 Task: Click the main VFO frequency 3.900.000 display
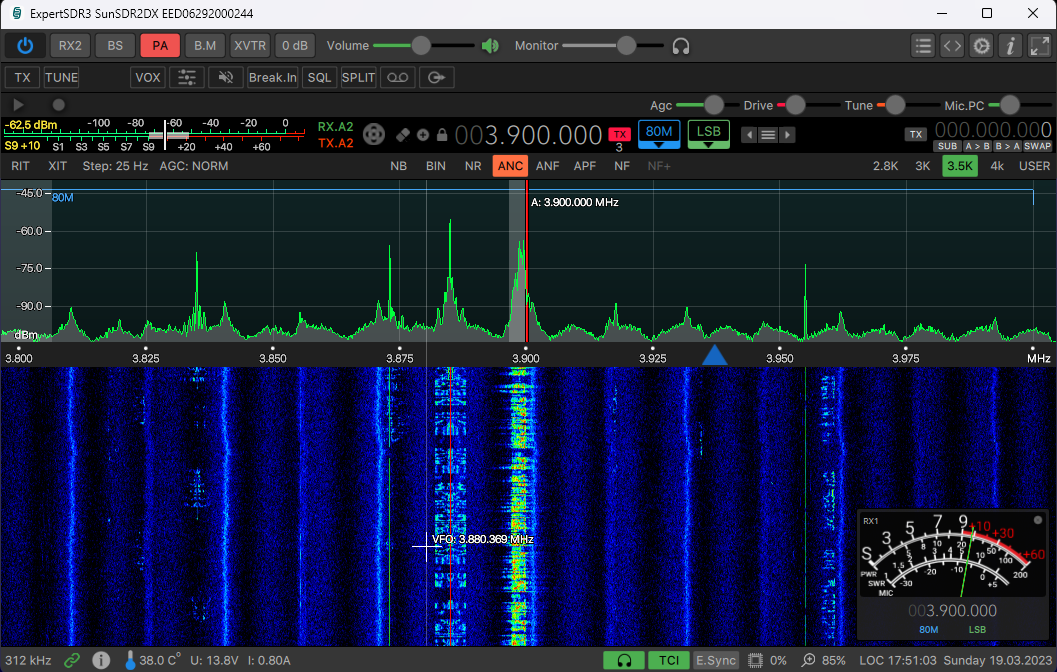pos(528,135)
